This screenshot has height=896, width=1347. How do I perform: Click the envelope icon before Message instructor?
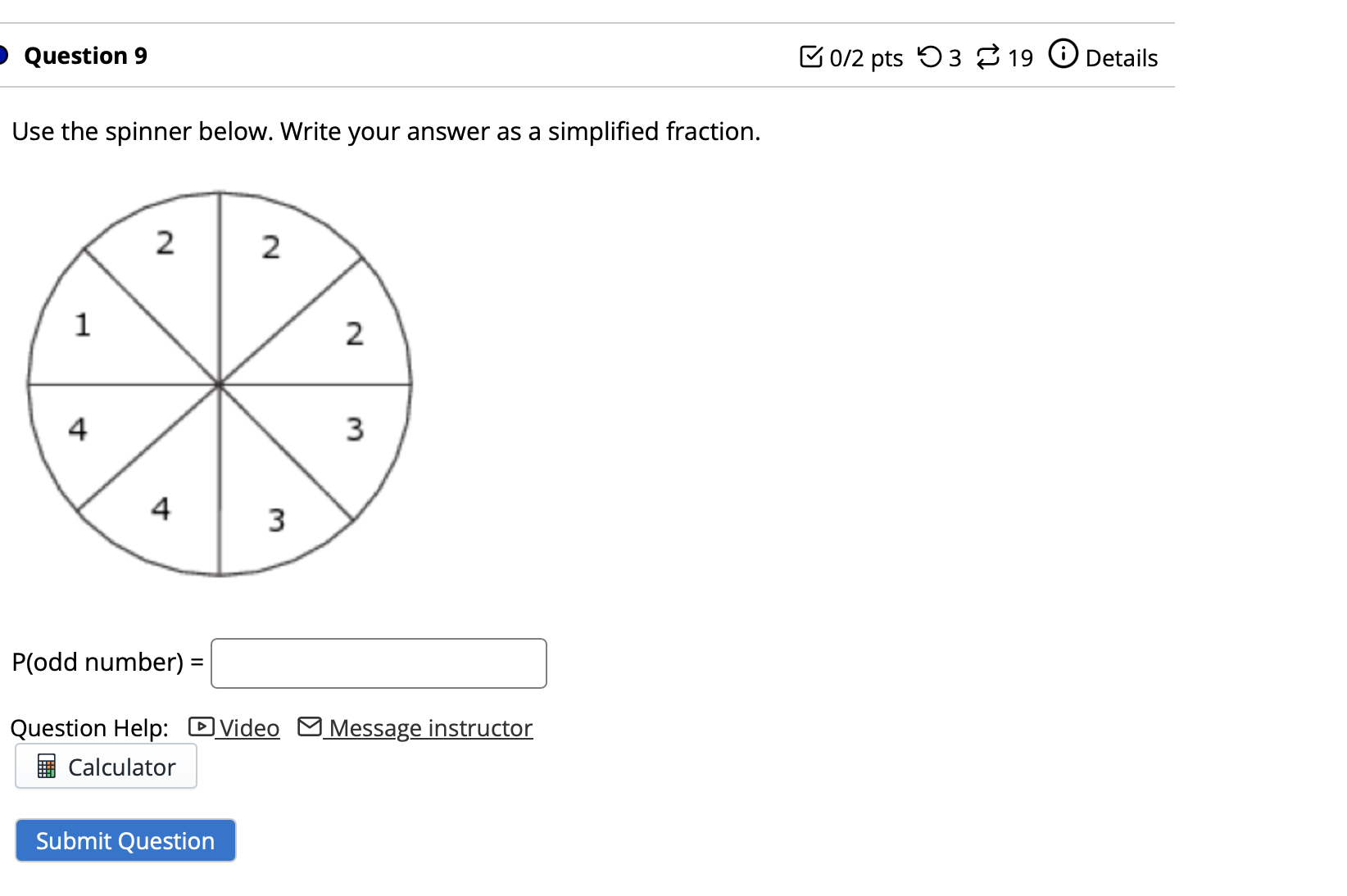pyautogui.click(x=309, y=726)
